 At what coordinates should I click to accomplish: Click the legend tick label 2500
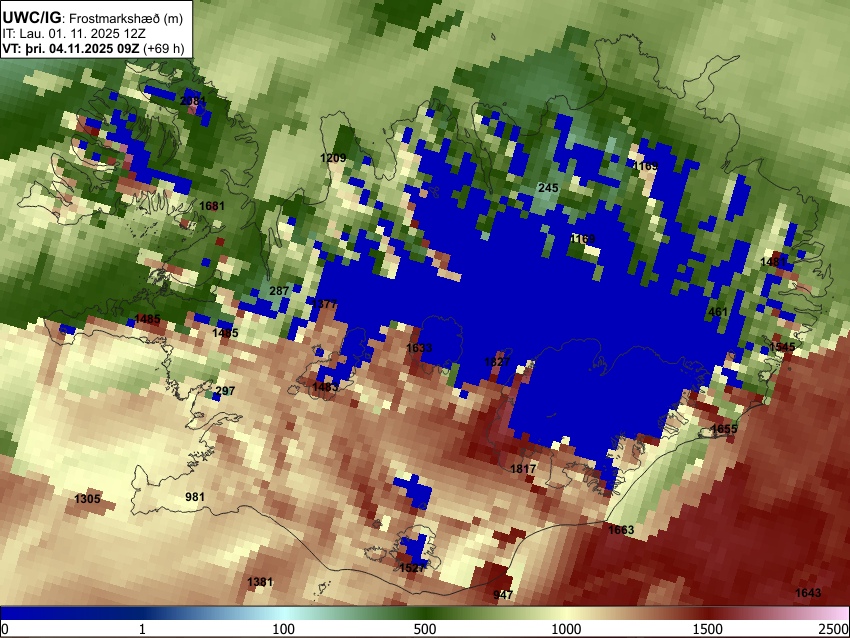834,629
